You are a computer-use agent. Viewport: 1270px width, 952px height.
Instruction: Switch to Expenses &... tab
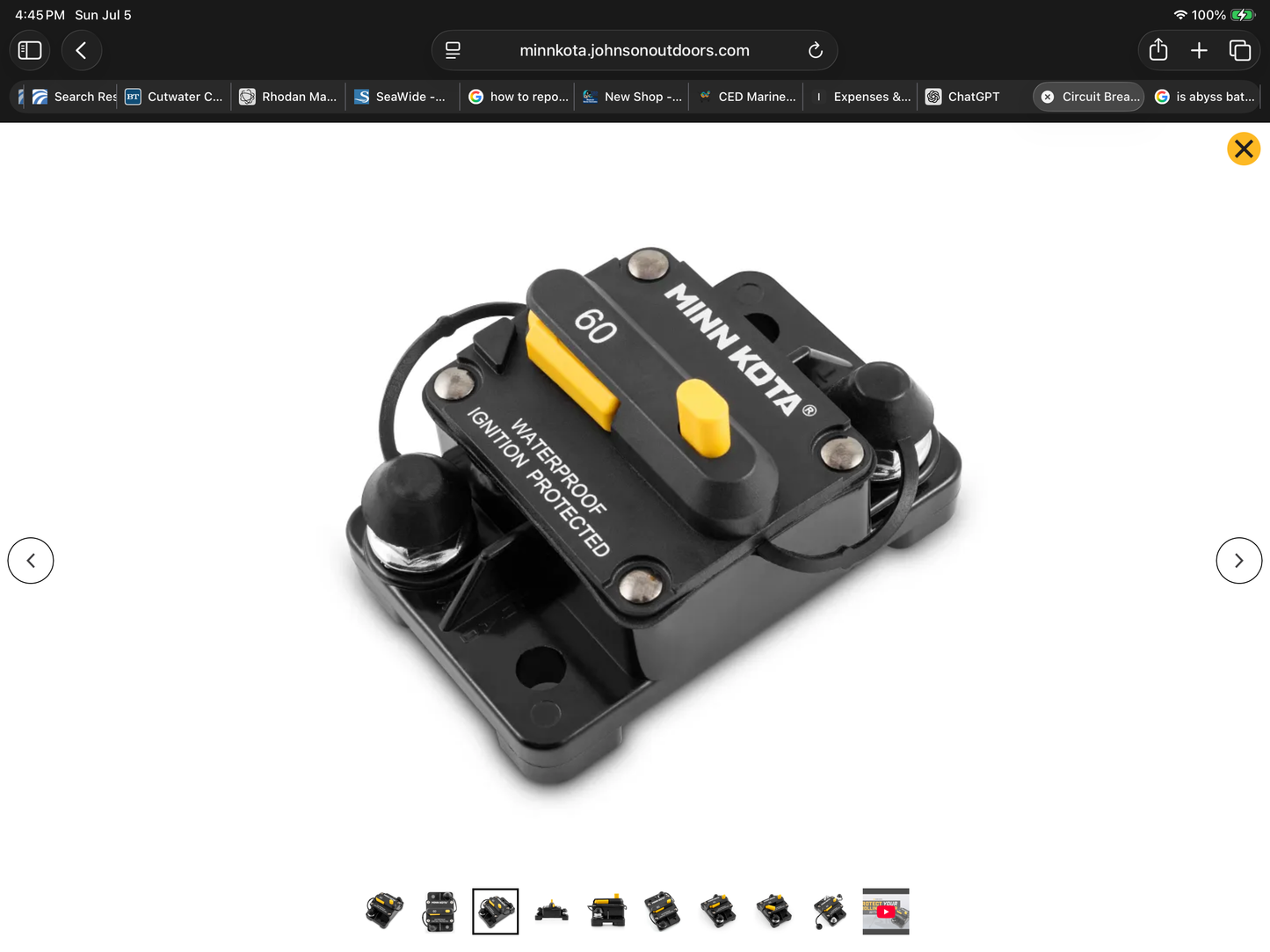pyautogui.click(x=861, y=97)
